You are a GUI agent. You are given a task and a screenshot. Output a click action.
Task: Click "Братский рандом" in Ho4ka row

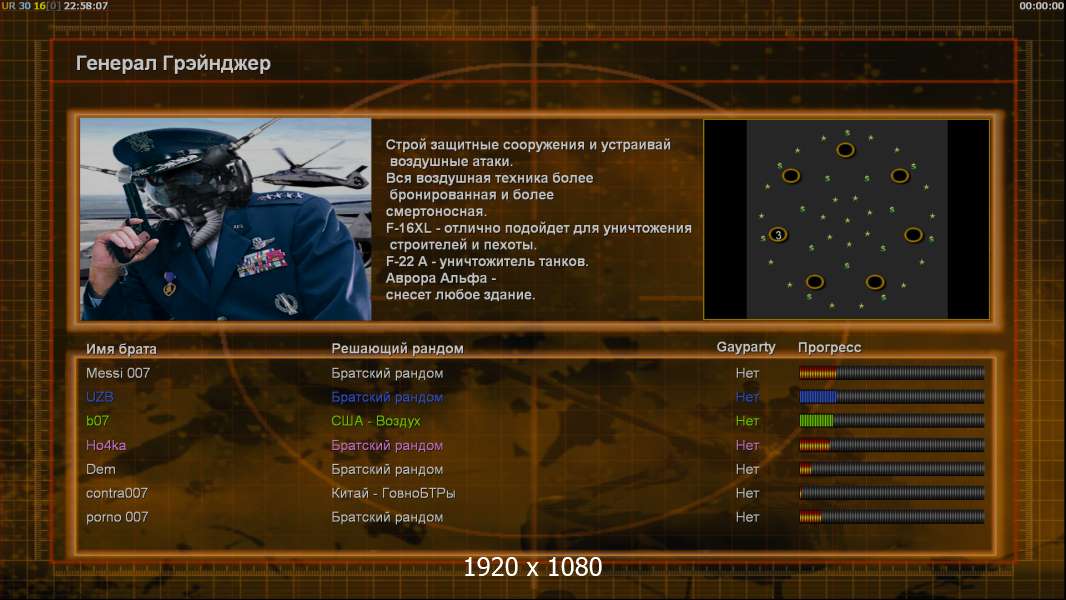click(387, 445)
